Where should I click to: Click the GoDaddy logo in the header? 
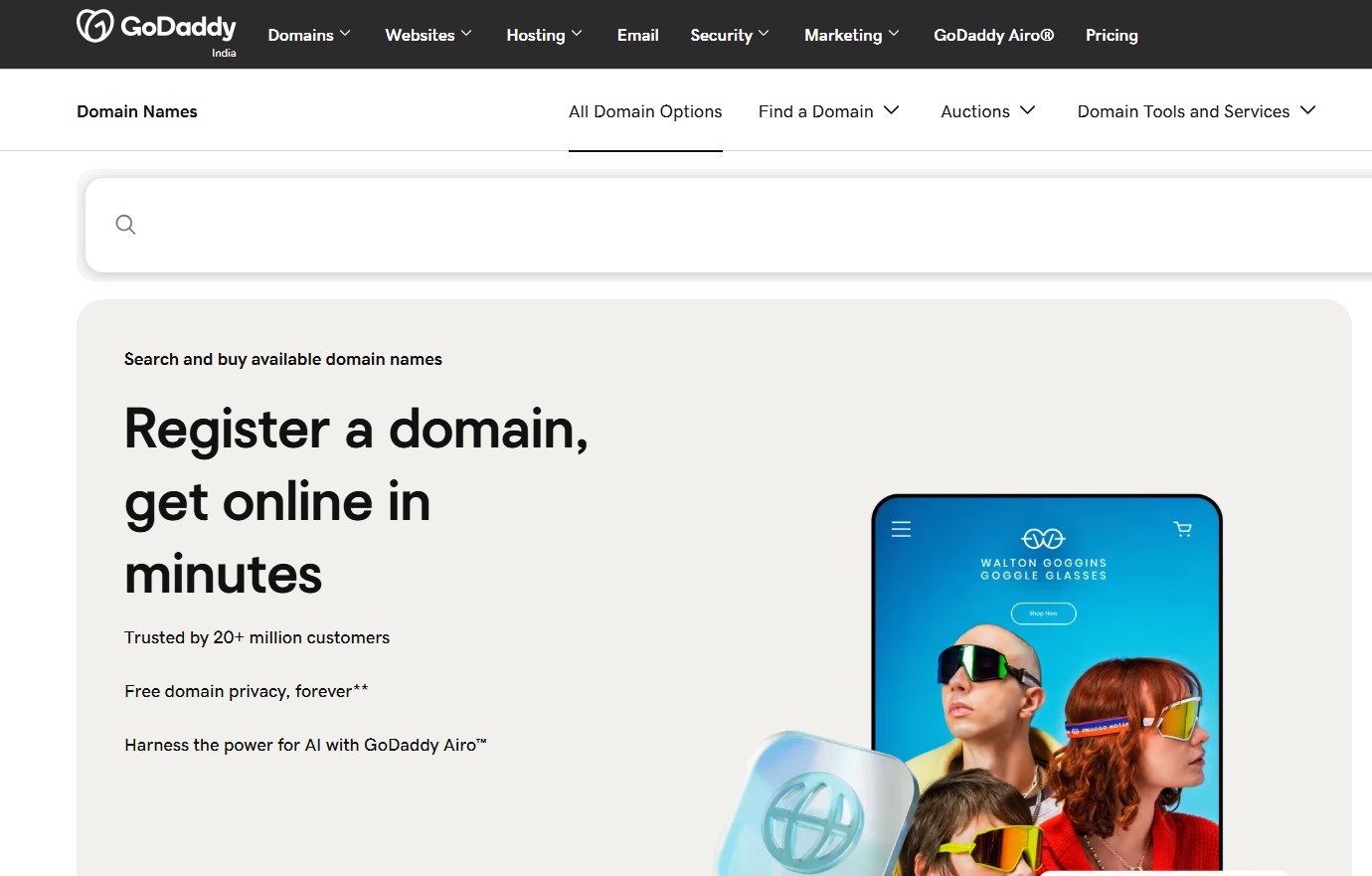(x=156, y=28)
